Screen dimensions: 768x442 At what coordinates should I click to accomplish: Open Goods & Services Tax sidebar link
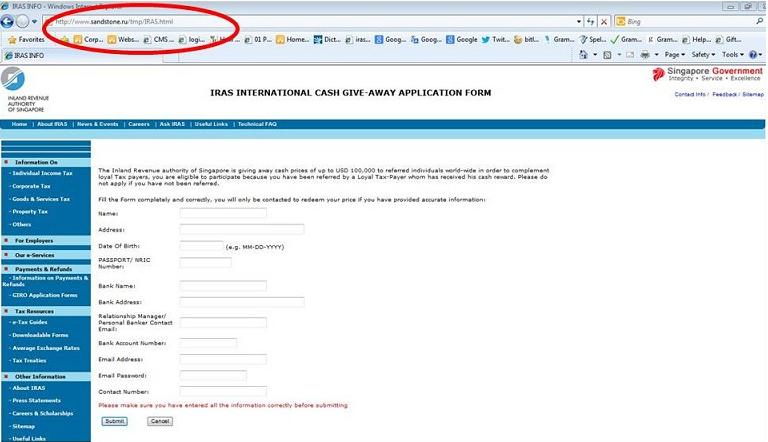coord(41,199)
